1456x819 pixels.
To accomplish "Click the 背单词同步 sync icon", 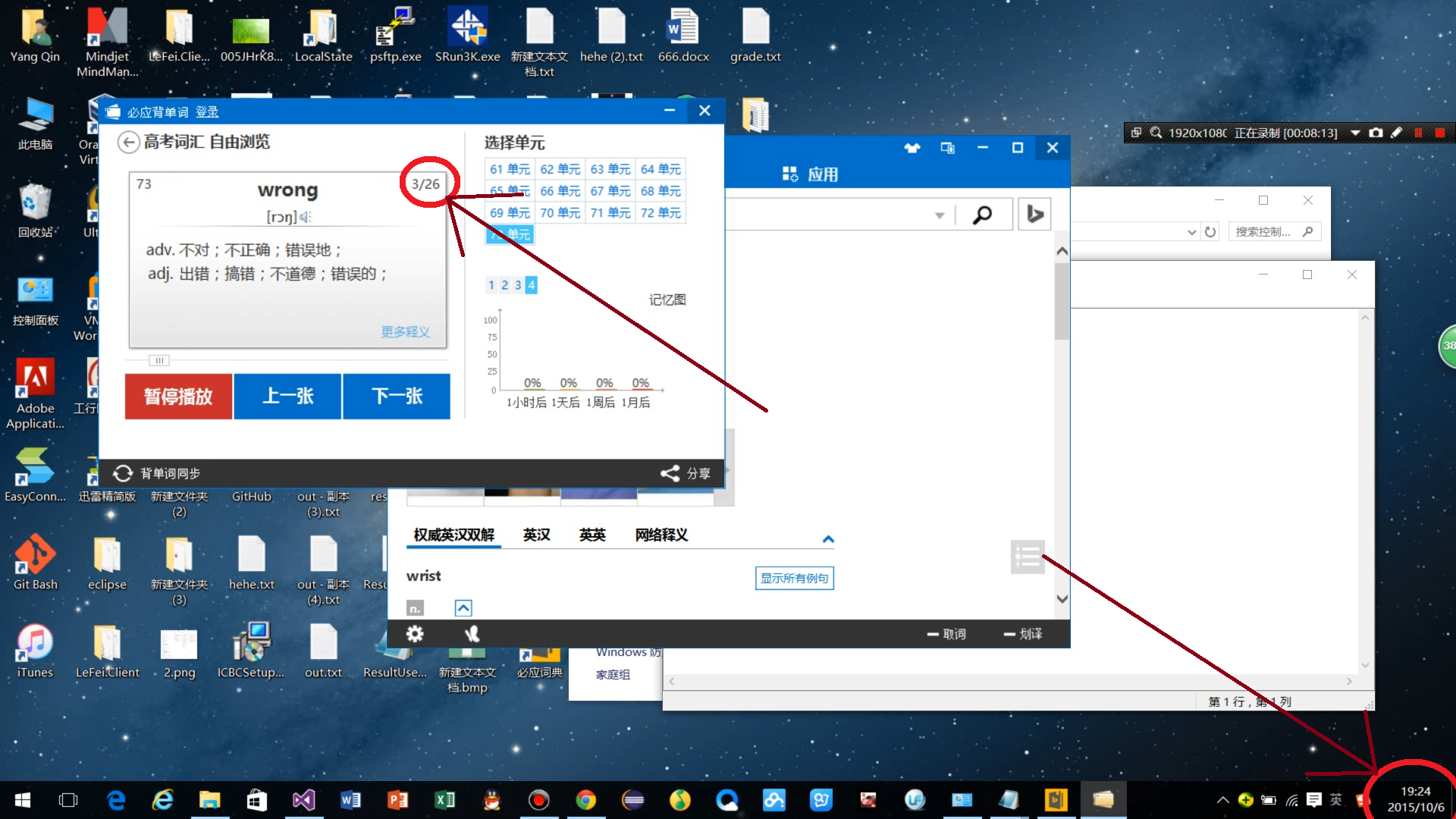I will tap(123, 473).
